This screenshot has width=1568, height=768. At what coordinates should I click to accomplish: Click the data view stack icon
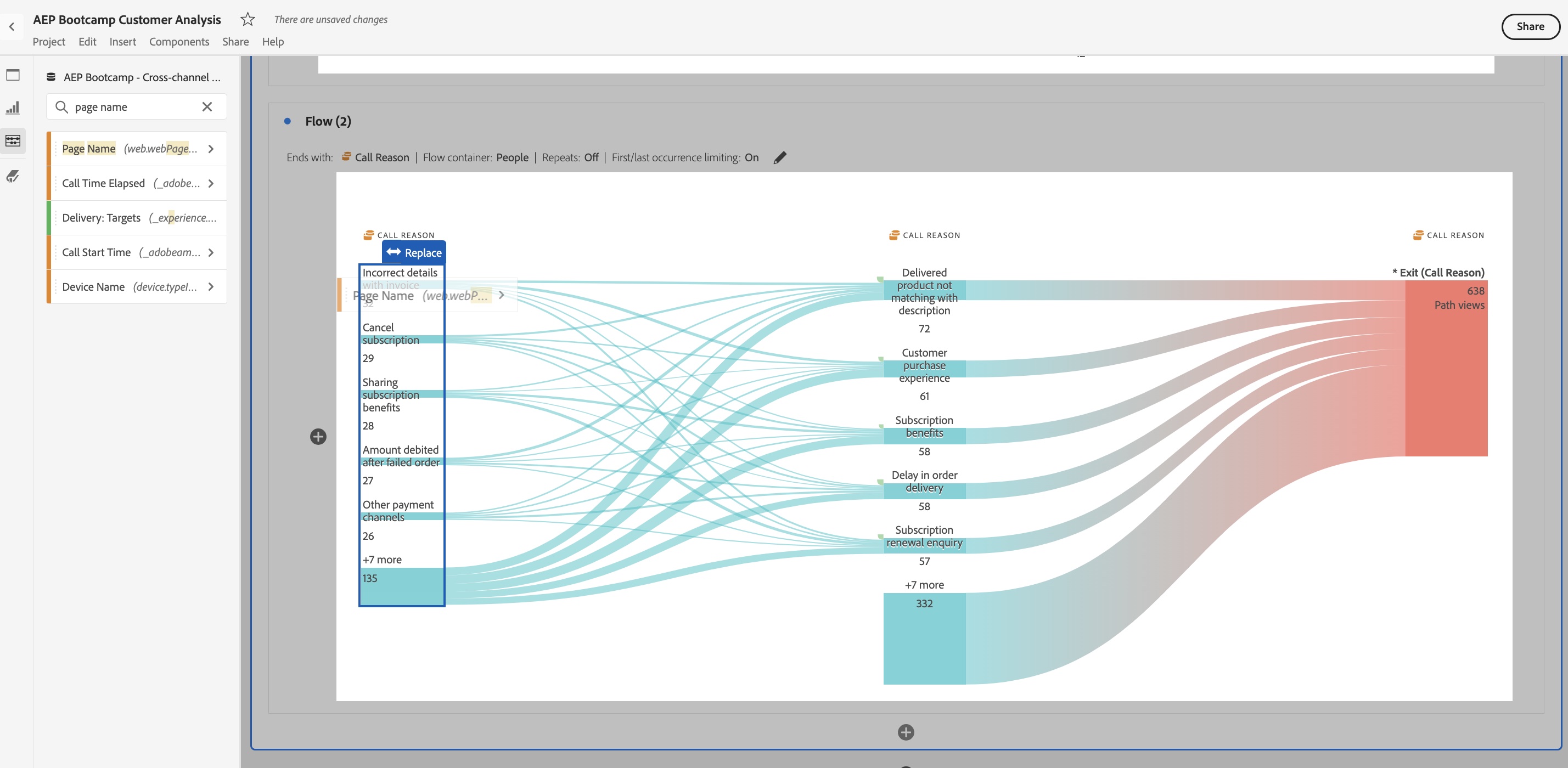[51, 77]
